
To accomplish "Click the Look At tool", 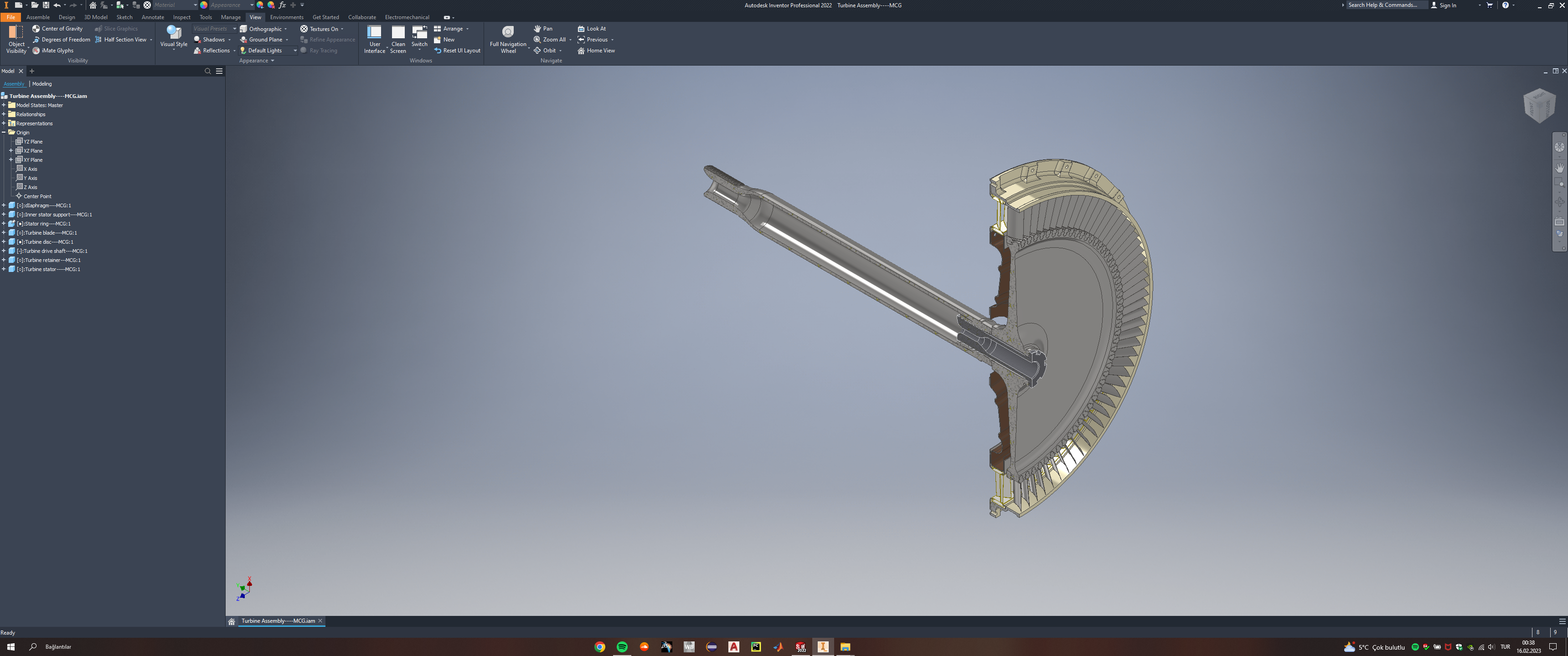I will tap(591, 29).
